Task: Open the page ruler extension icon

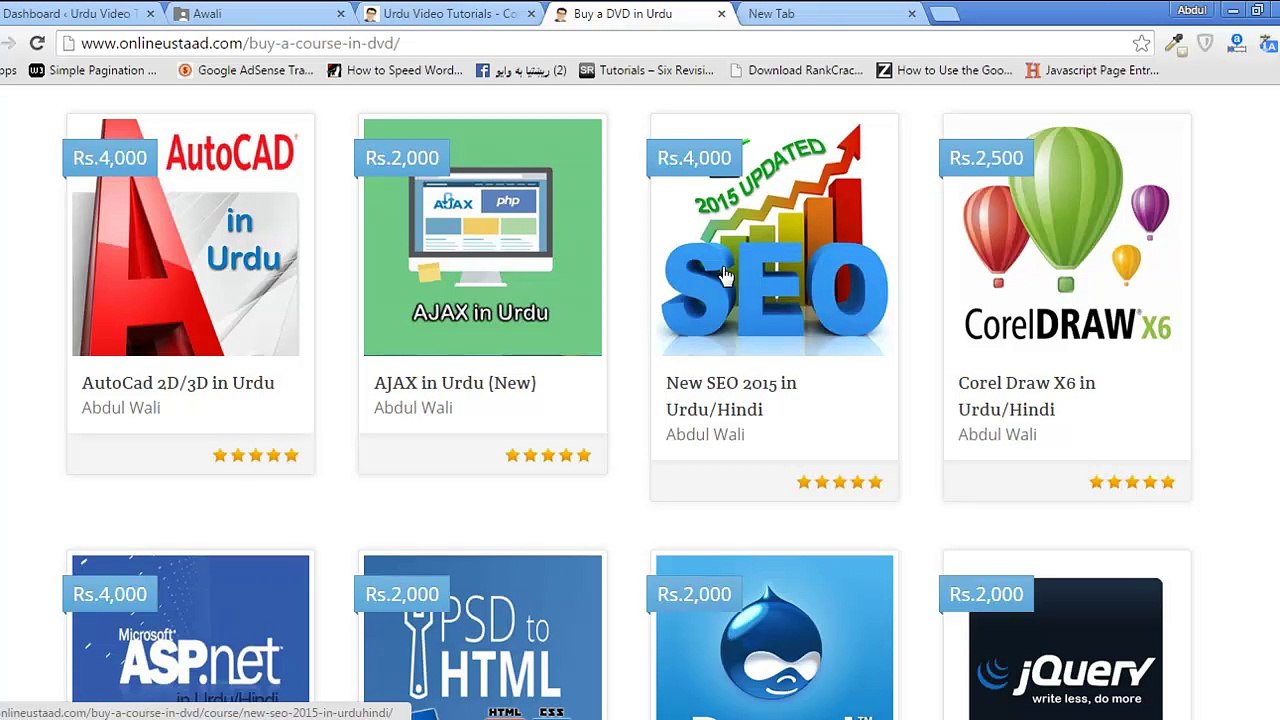Action: point(1237,43)
